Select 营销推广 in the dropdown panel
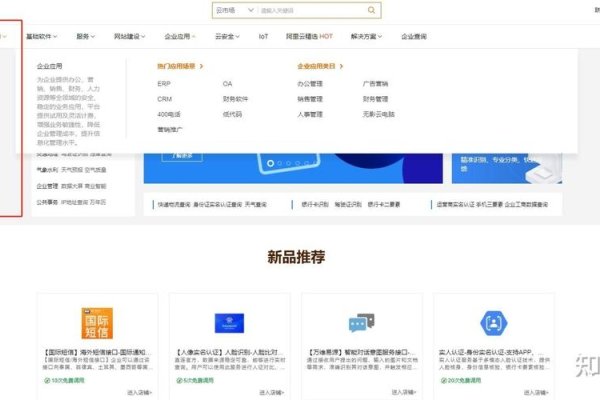 [x=170, y=129]
